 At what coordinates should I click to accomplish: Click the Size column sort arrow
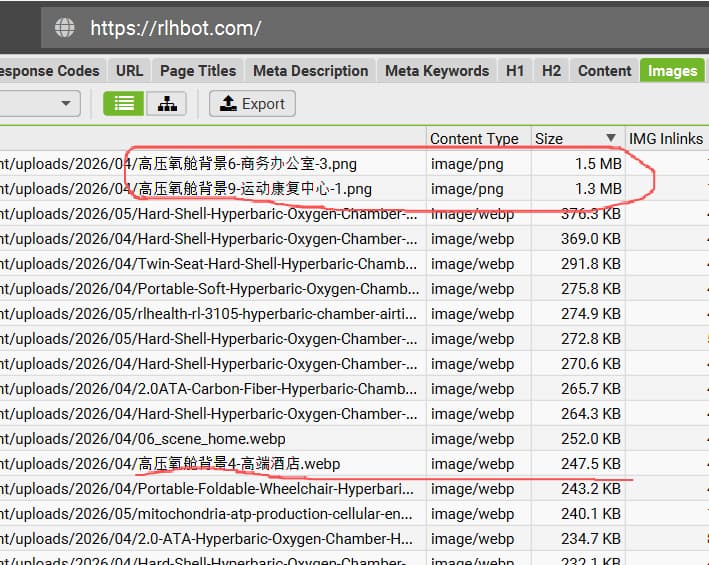tap(610, 138)
